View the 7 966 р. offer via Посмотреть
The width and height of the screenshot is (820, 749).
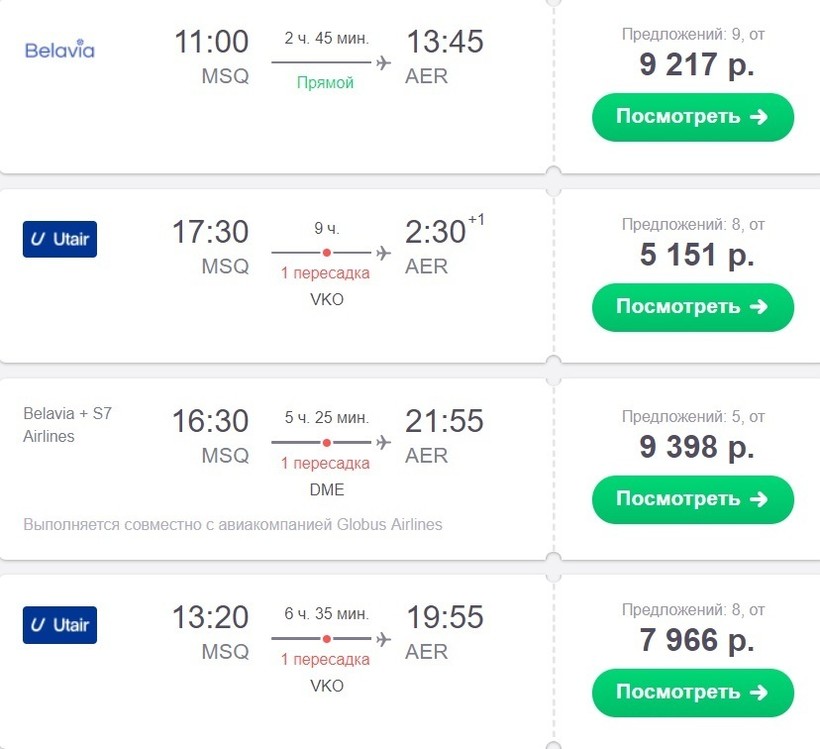(692, 692)
